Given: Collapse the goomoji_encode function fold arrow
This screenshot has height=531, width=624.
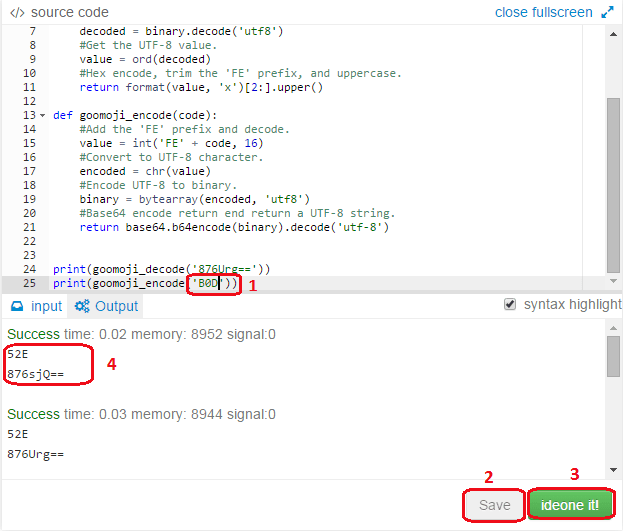Looking at the screenshot, I should coord(43,115).
